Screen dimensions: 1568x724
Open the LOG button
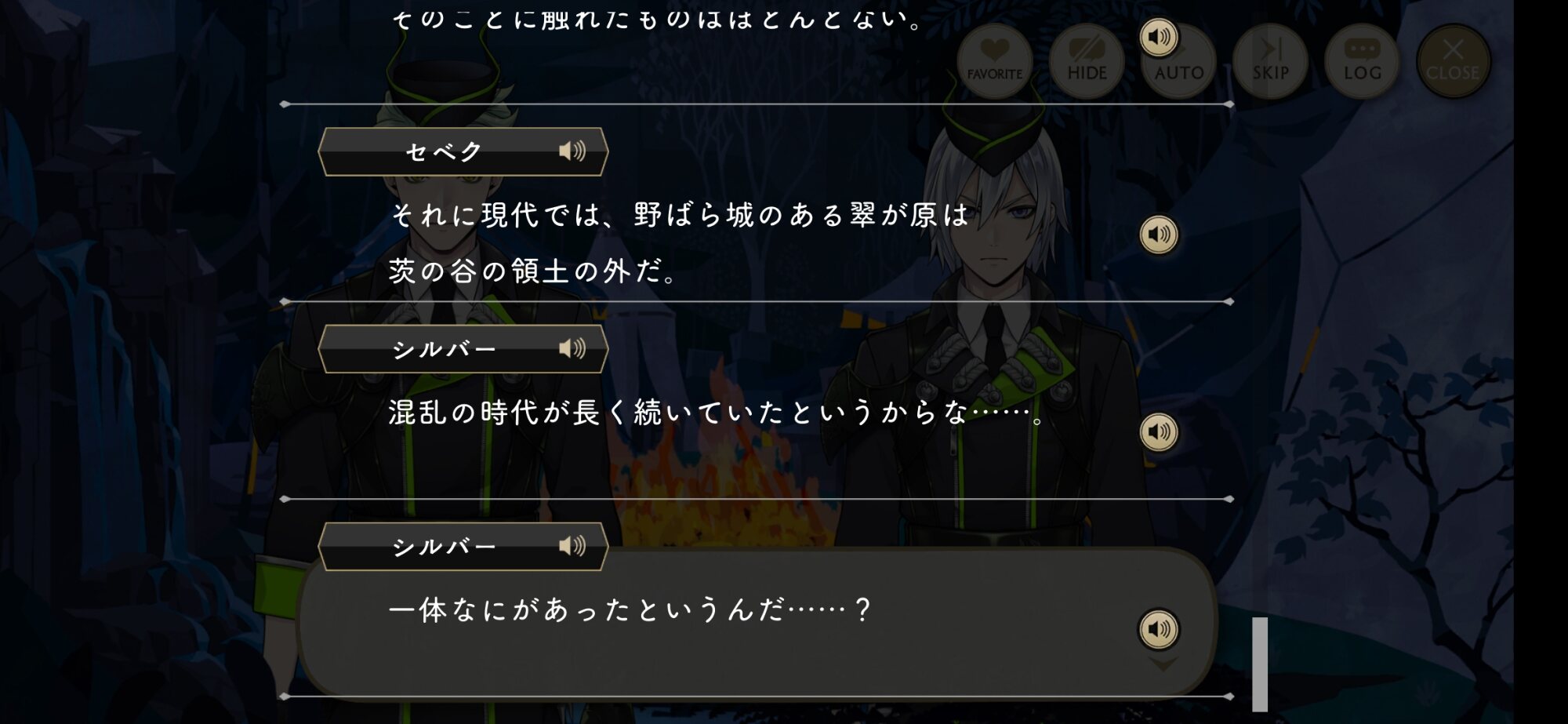point(1362,61)
